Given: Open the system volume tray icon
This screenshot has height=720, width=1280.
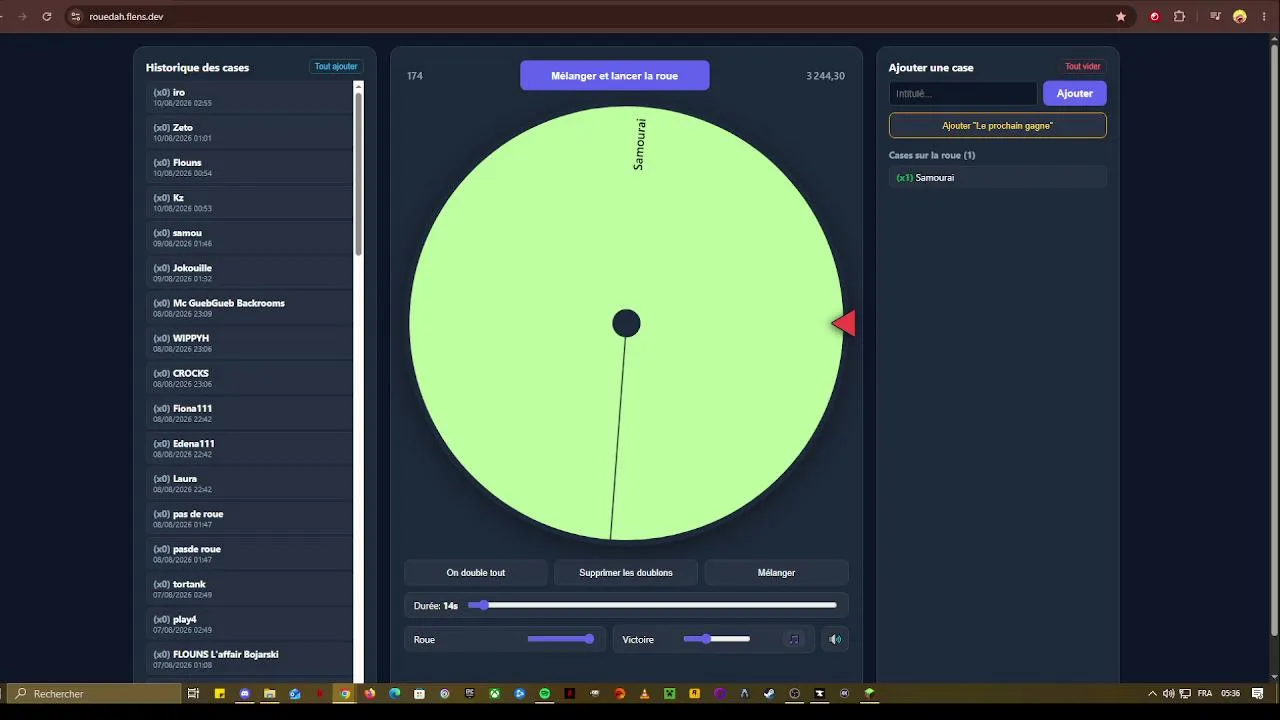Looking at the screenshot, I should pos(1169,693).
